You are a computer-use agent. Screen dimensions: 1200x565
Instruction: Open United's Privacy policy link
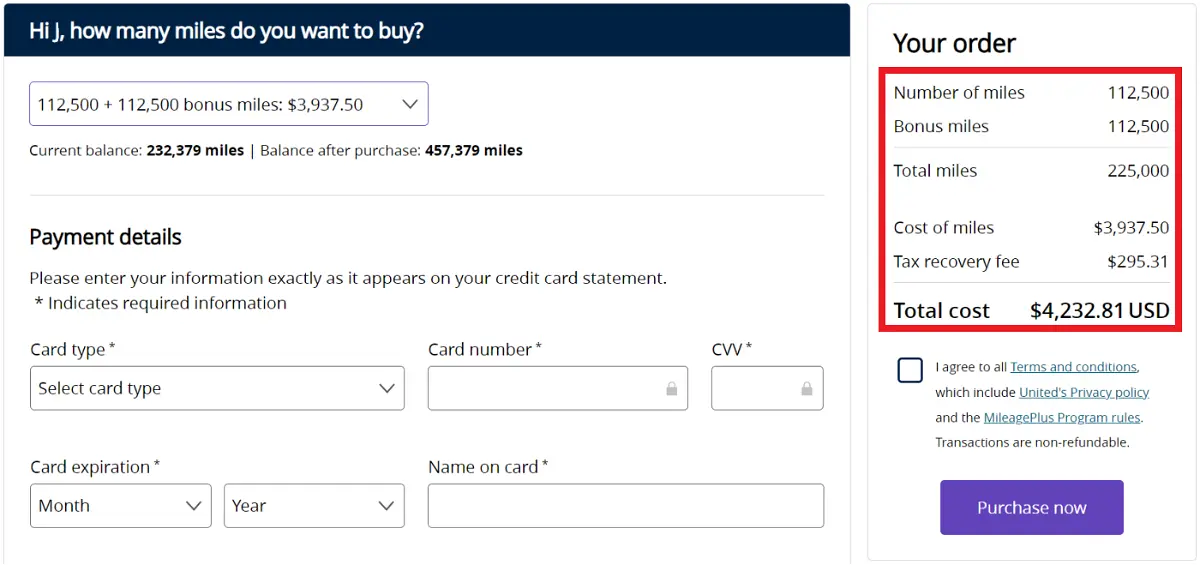click(1084, 392)
